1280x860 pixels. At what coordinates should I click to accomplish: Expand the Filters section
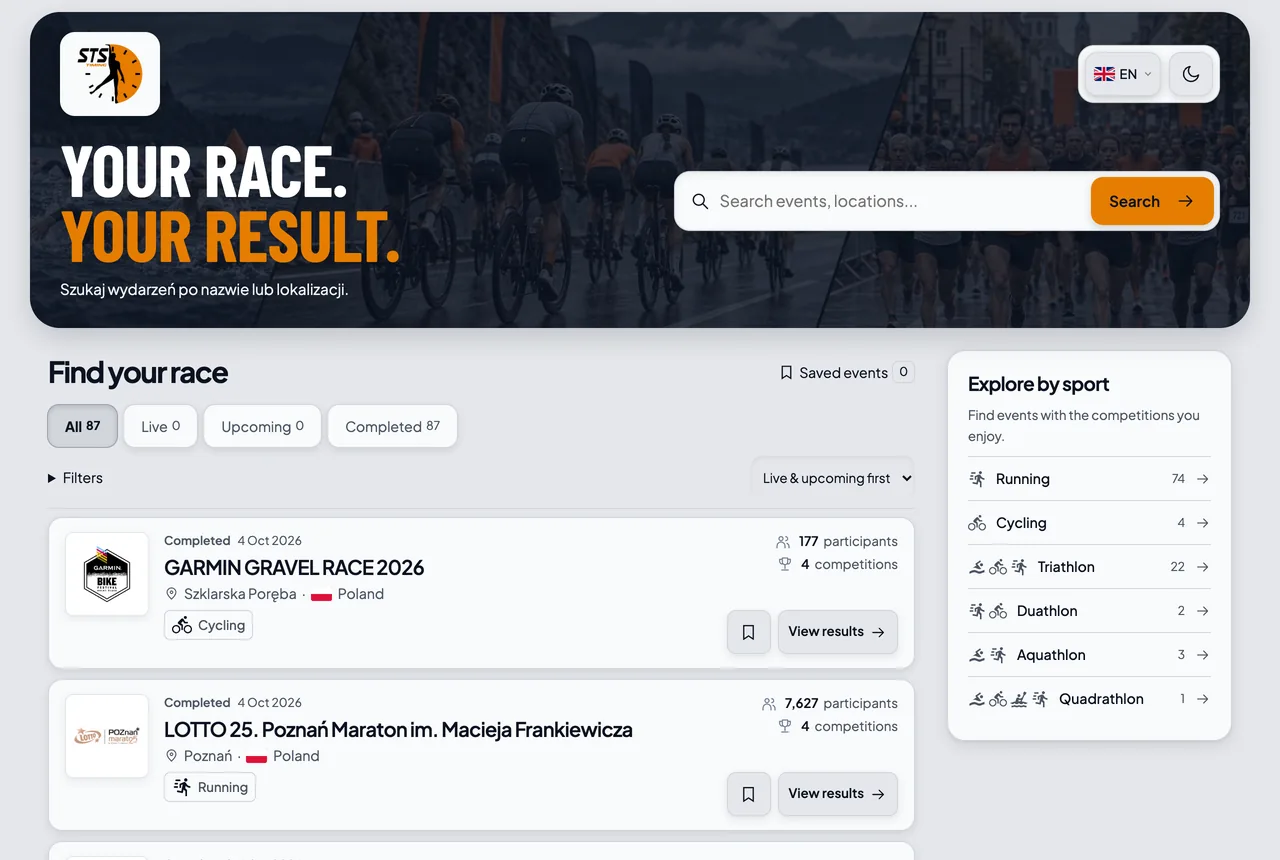click(x=75, y=478)
